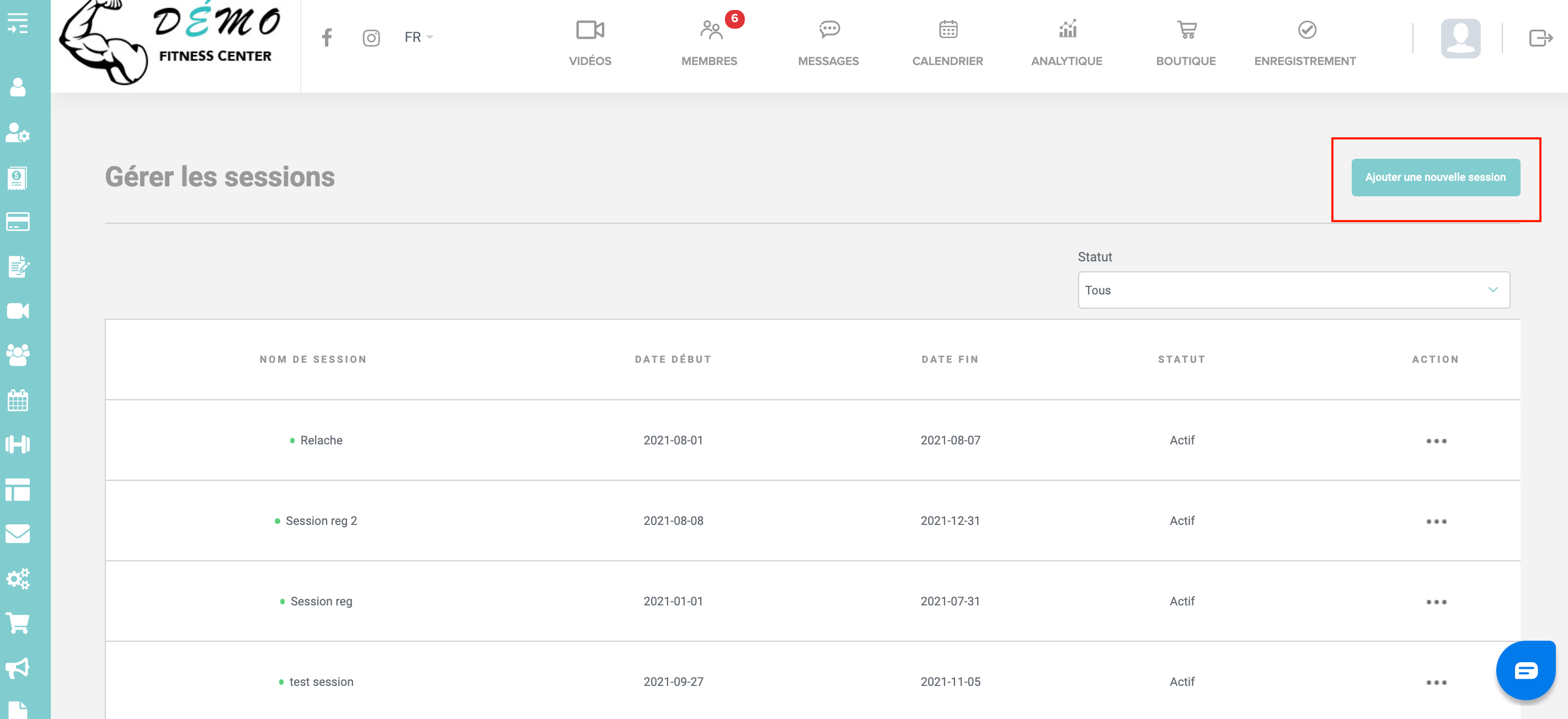Image resolution: width=1568 pixels, height=719 pixels.
Task: Click the Relache session name
Action: (x=322, y=441)
